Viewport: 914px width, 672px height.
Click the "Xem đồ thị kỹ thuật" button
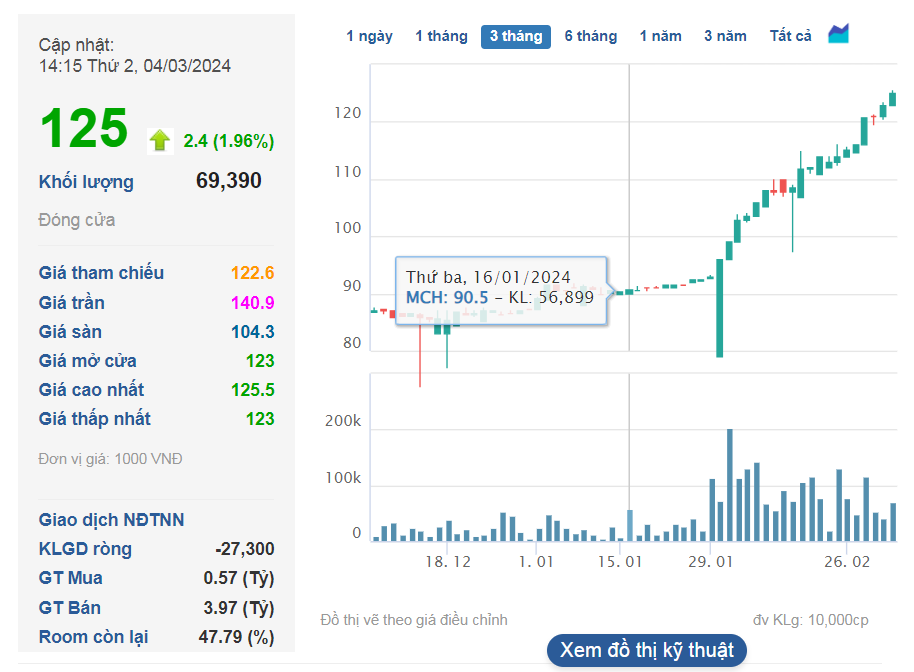(645, 649)
